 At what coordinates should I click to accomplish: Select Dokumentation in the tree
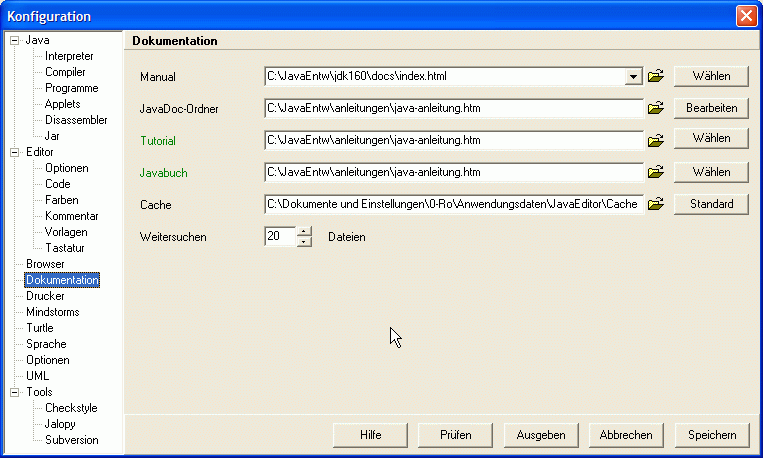[x=62, y=280]
